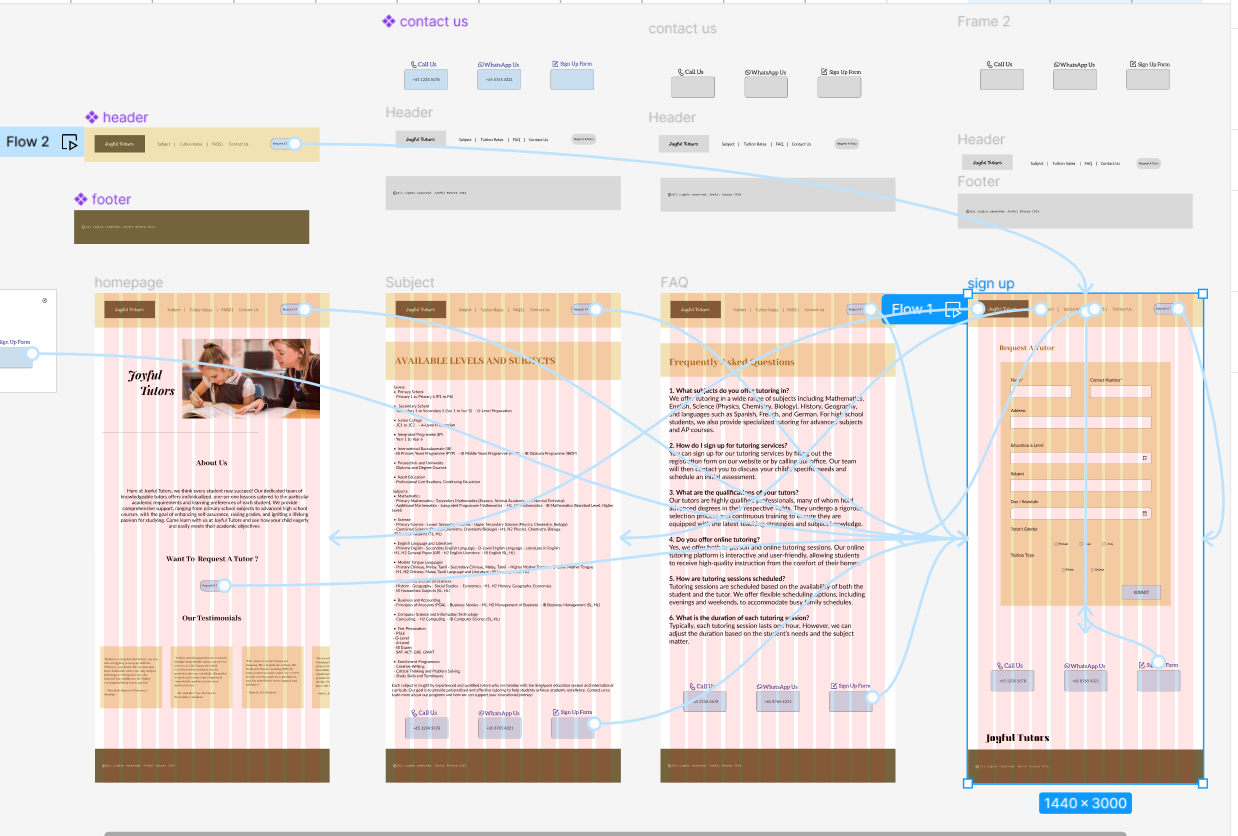Click the SUBMIT button in sign up form

pos(1141,593)
